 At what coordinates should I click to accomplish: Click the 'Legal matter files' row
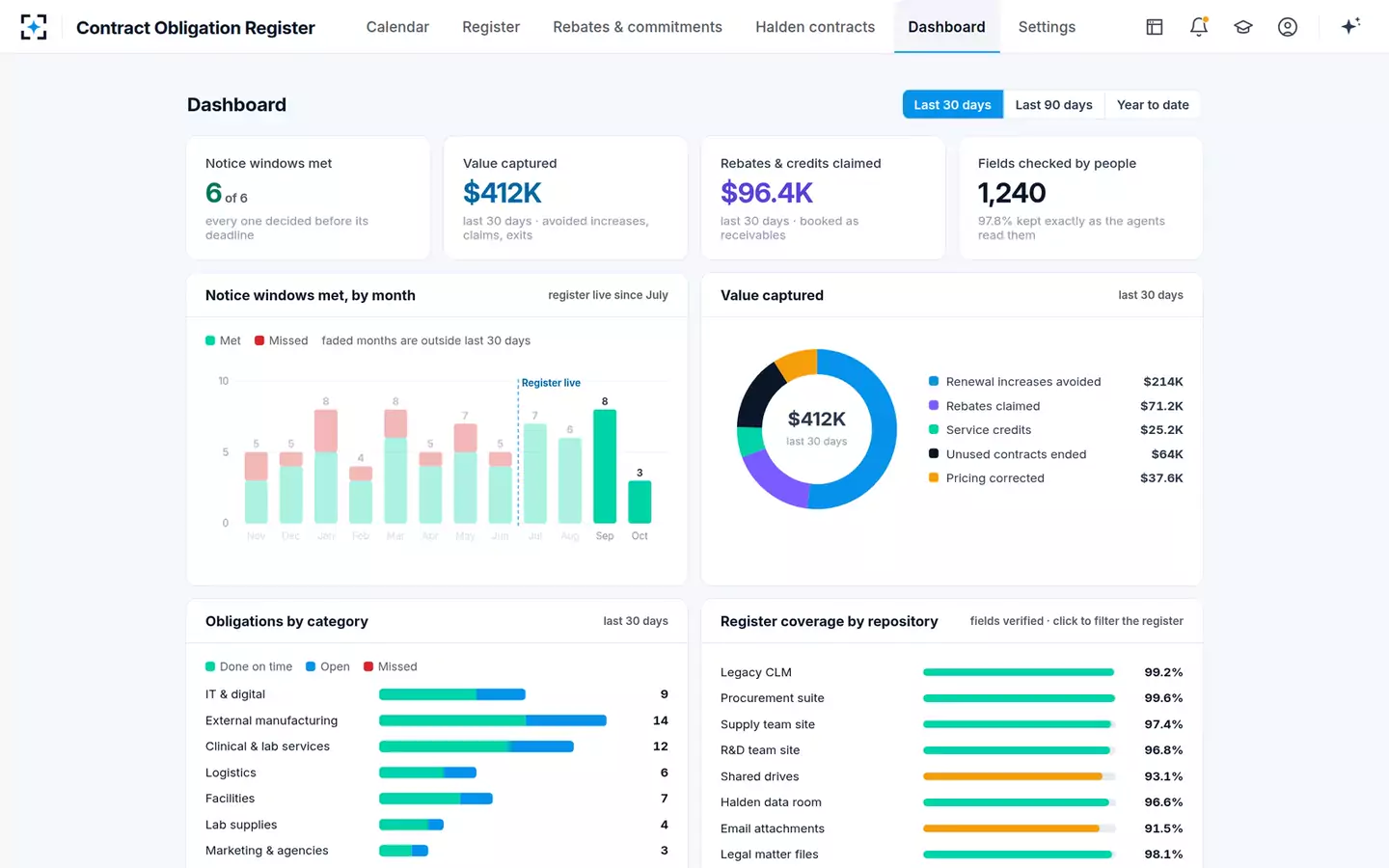click(951, 854)
